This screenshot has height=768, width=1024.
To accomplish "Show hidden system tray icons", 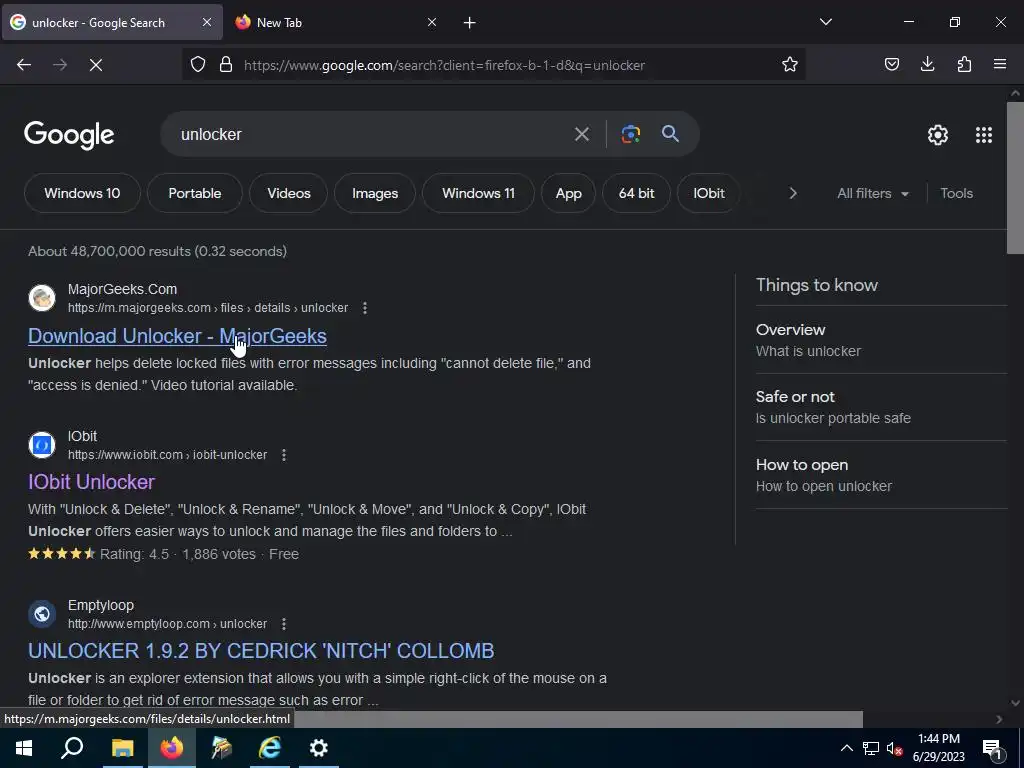I will tap(846, 748).
